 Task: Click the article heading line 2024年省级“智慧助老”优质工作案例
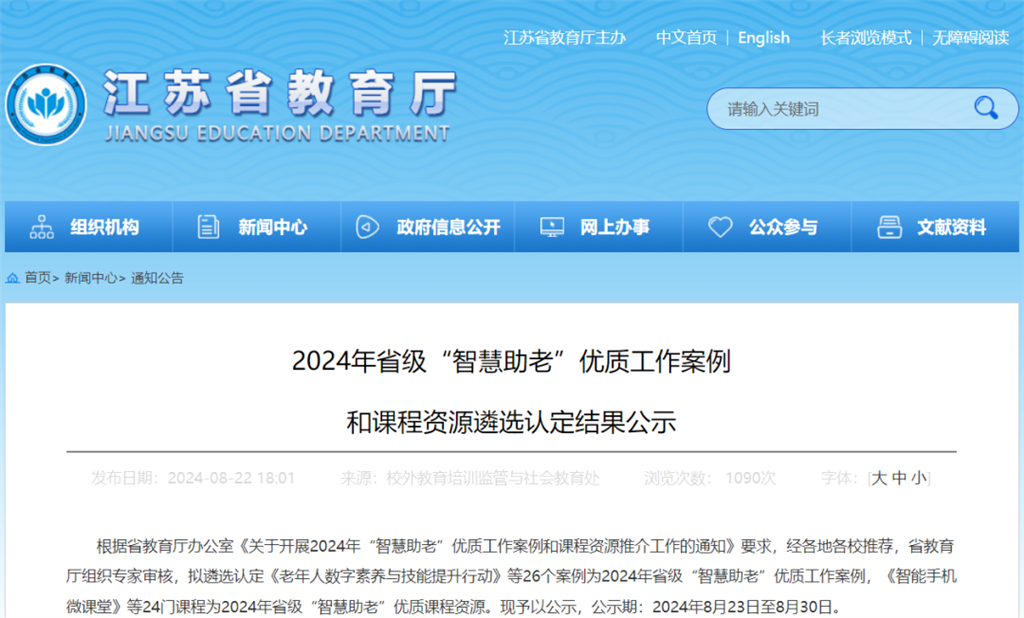[x=511, y=361]
